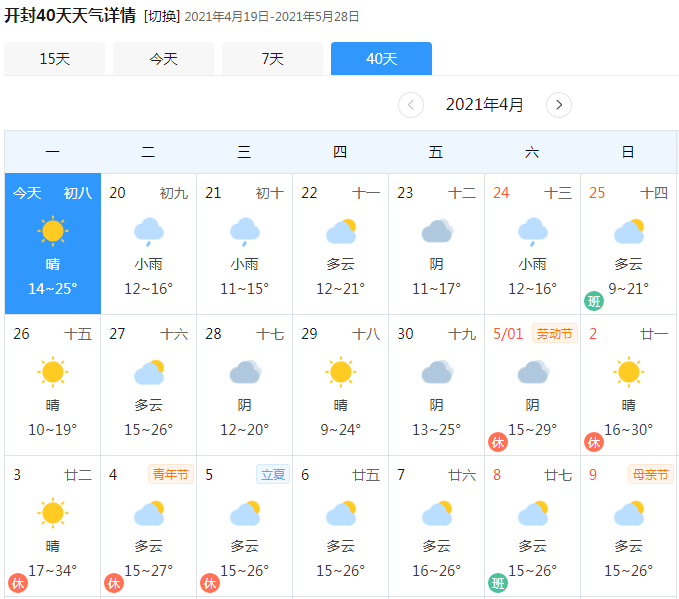Click the green 班 badge on May 8

tap(498, 583)
